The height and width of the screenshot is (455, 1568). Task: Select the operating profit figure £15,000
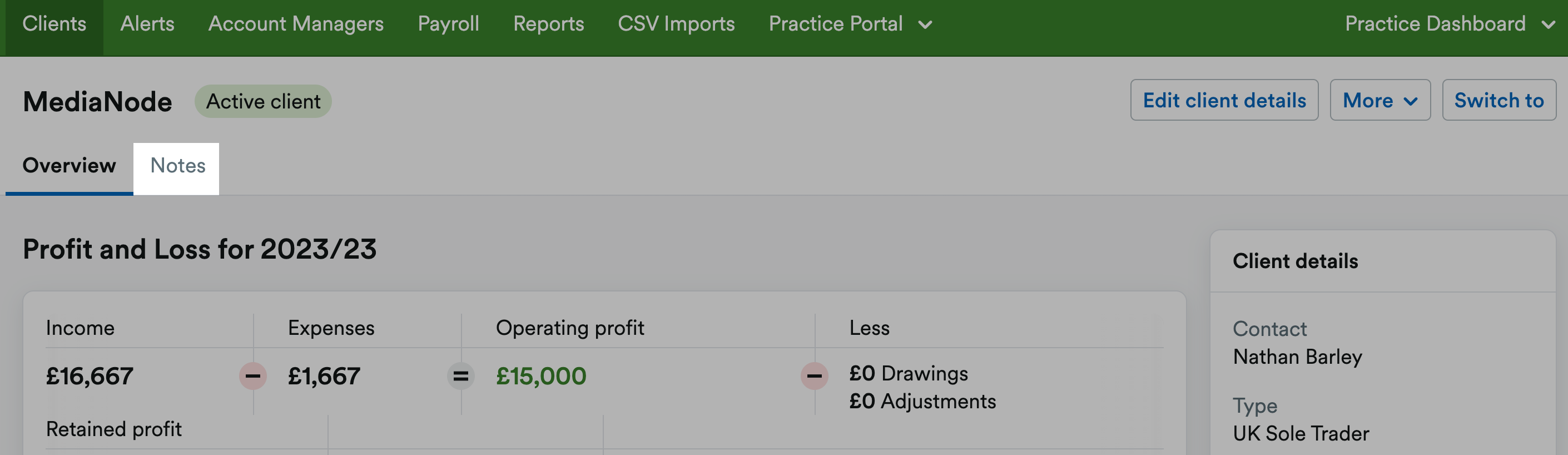tap(540, 376)
